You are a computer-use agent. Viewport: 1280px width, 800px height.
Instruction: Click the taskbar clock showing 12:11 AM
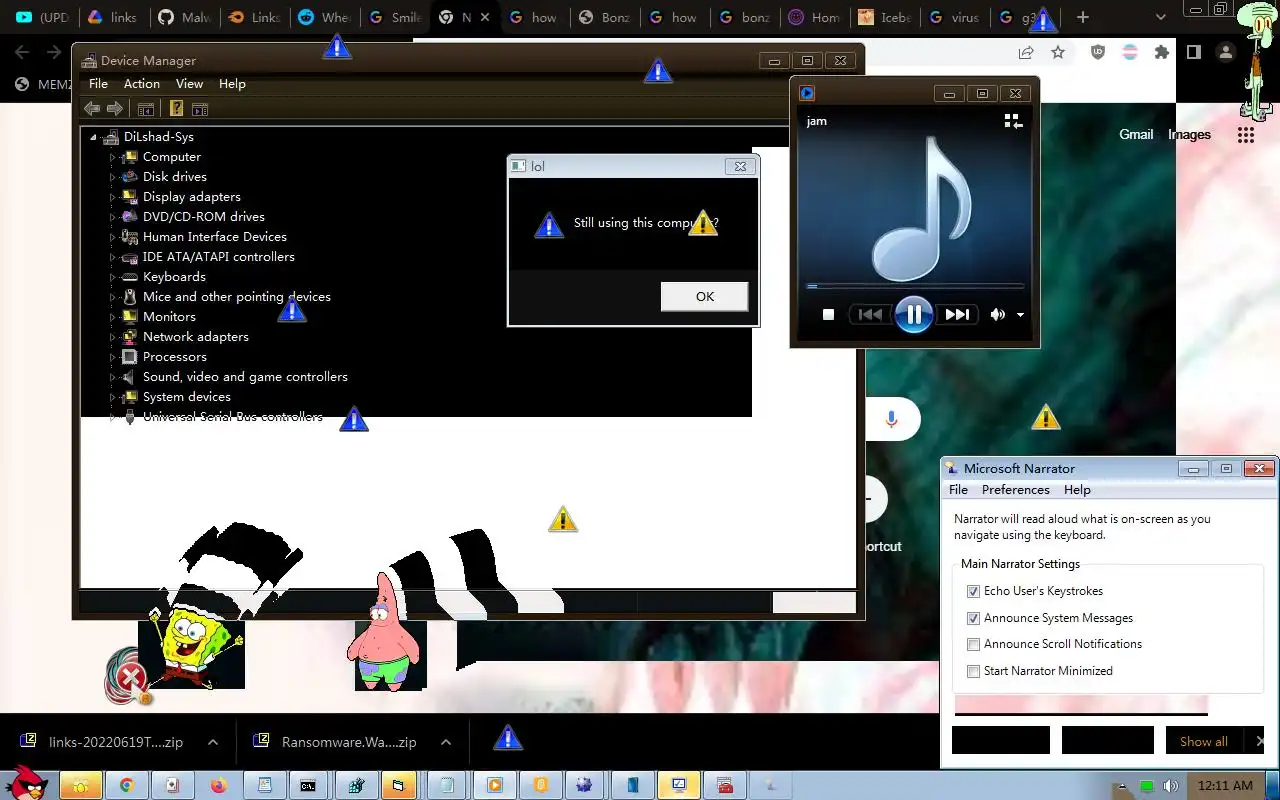[x=1225, y=786]
